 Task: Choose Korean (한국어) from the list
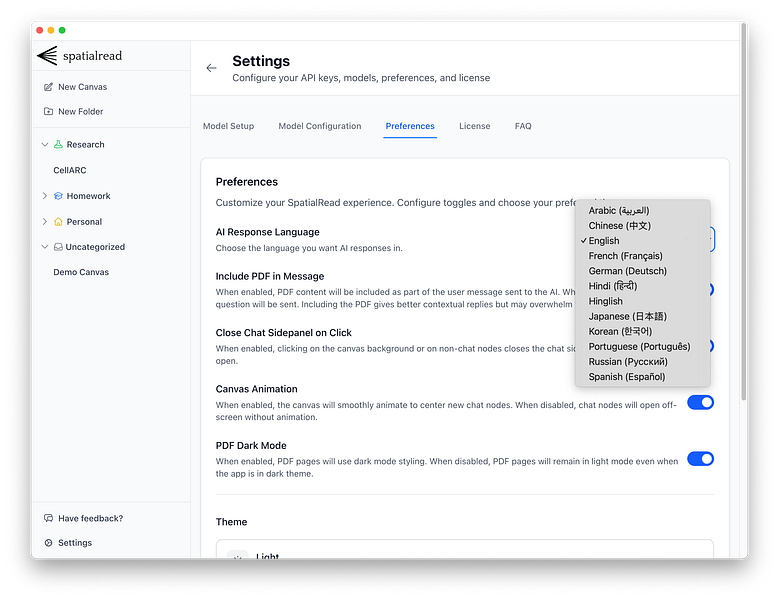[x=642, y=331]
